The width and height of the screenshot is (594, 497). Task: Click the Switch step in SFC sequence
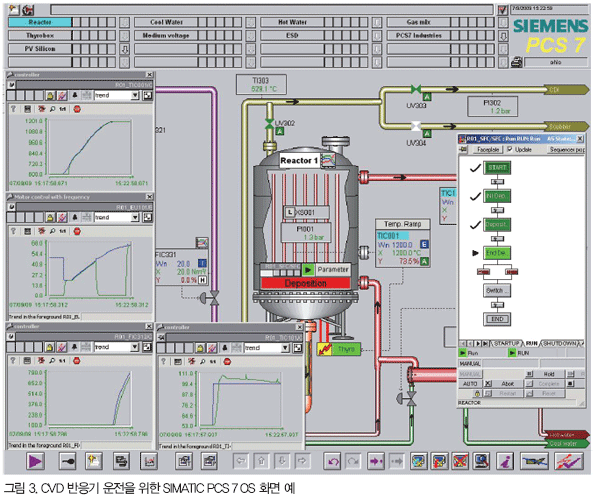(497, 291)
